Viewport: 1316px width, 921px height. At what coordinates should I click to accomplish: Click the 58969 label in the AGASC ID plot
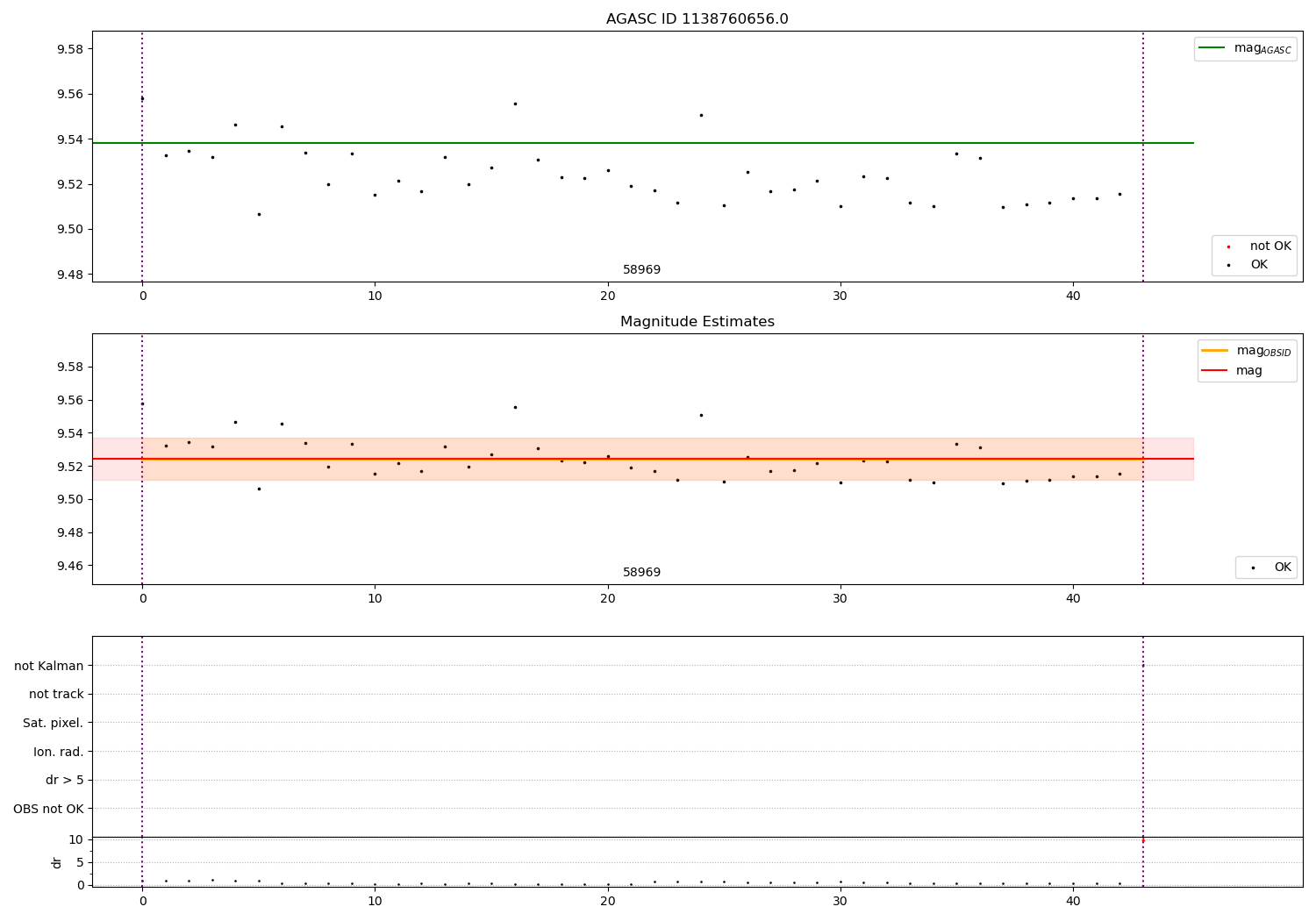click(641, 270)
